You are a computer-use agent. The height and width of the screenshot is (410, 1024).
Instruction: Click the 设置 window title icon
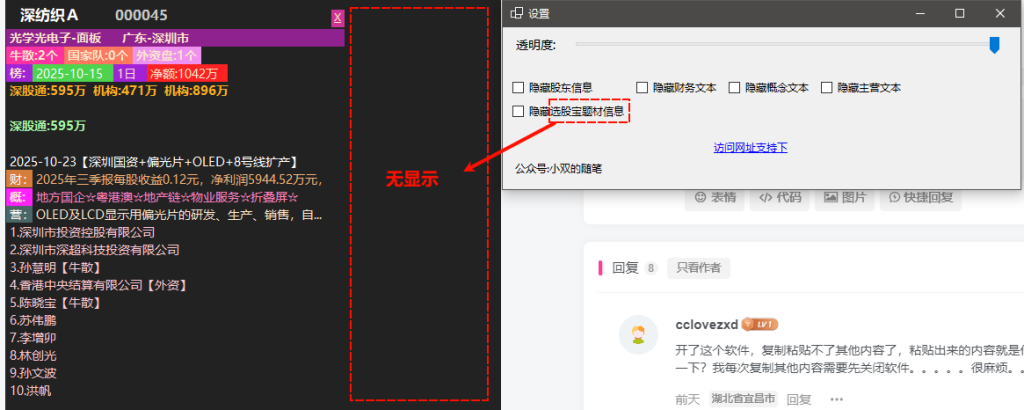point(516,14)
